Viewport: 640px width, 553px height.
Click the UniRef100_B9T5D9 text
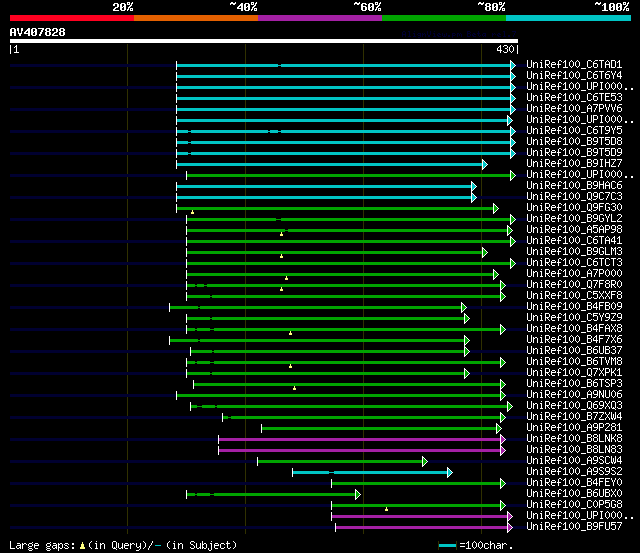[574, 153]
